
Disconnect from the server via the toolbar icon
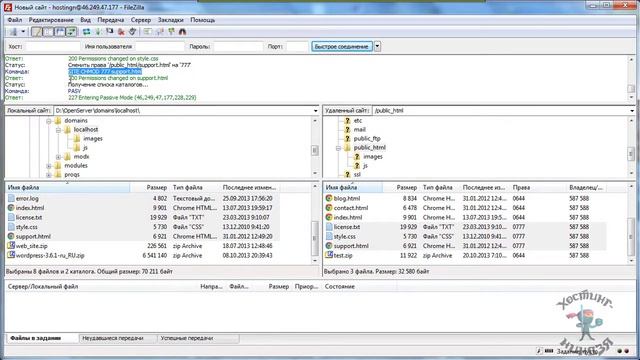pos(121,32)
